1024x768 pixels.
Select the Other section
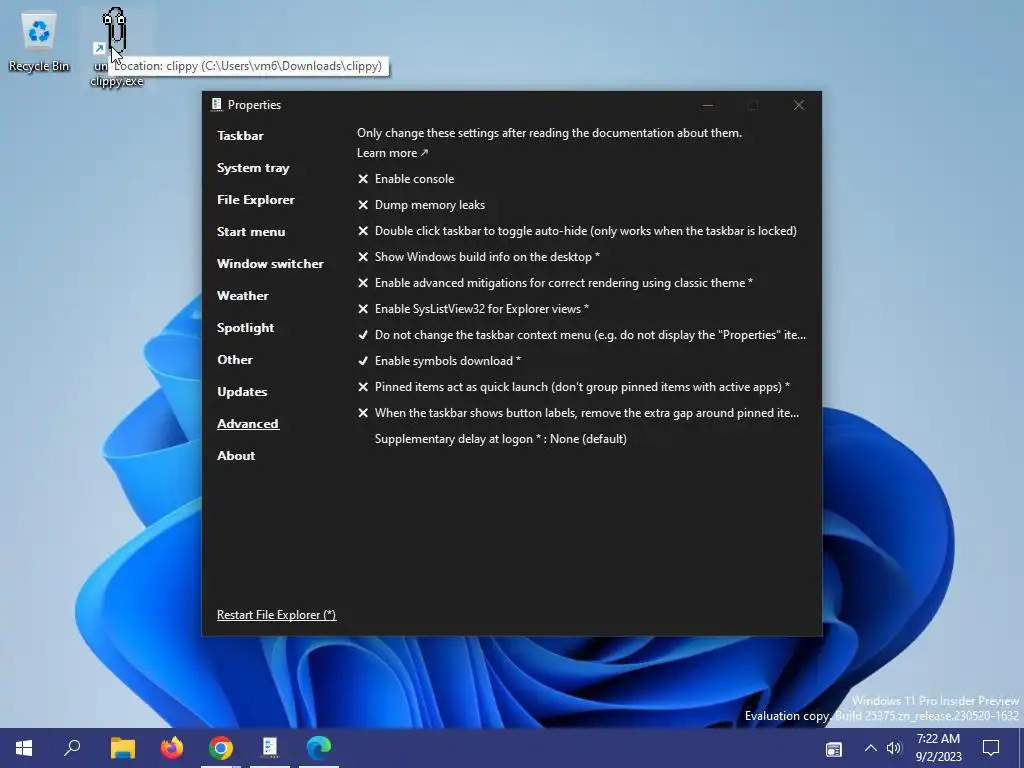(235, 360)
